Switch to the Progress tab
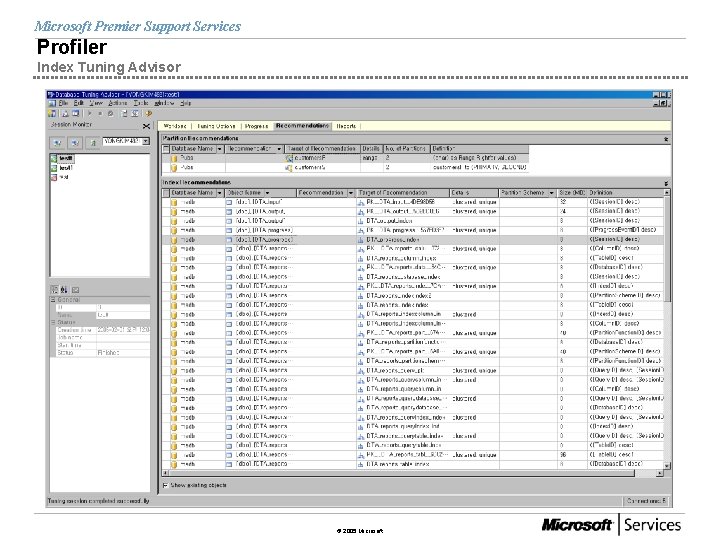 tap(257, 126)
